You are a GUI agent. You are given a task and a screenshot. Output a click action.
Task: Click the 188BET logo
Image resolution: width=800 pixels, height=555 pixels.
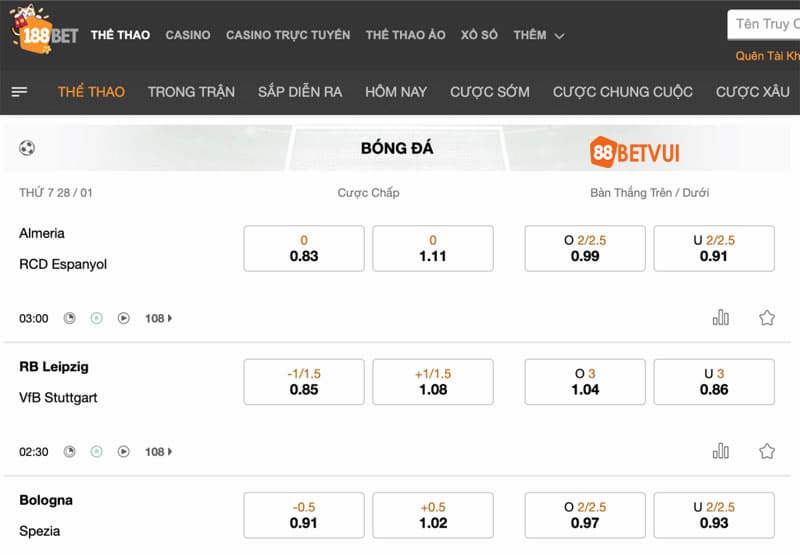[x=44, y=30]
